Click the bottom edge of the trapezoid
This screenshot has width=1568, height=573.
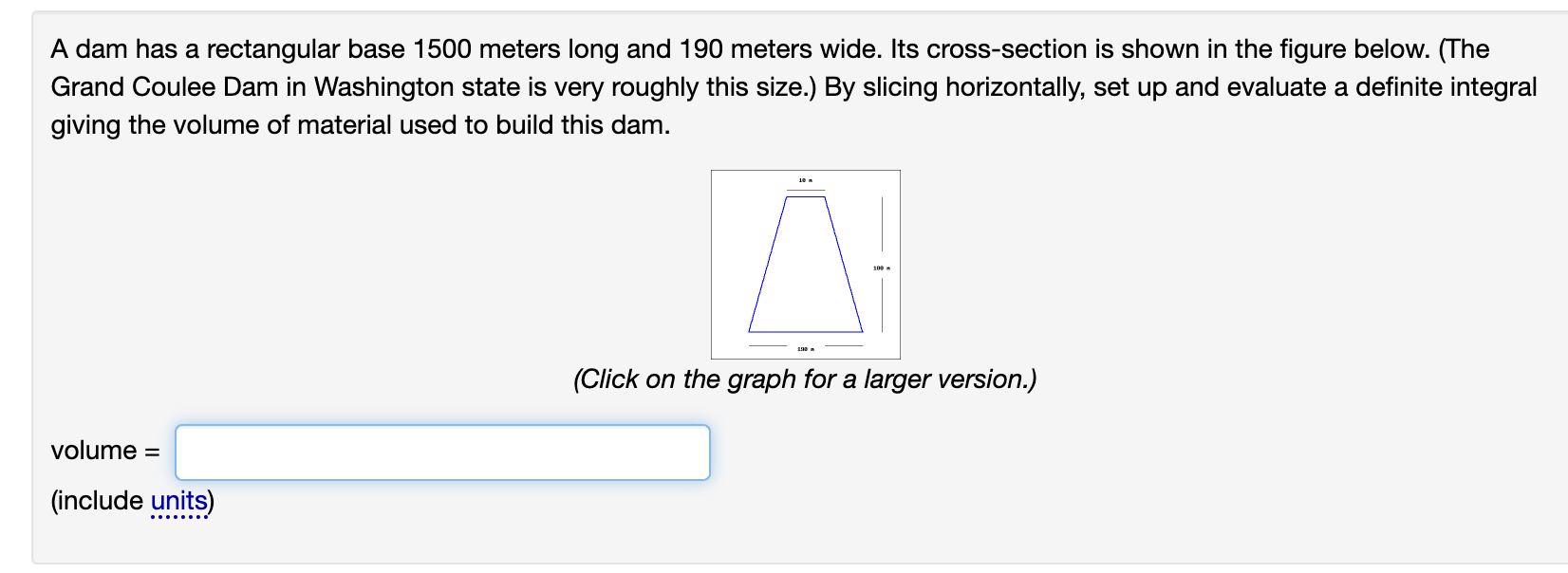pyautogui.click(x=805, y=331)
